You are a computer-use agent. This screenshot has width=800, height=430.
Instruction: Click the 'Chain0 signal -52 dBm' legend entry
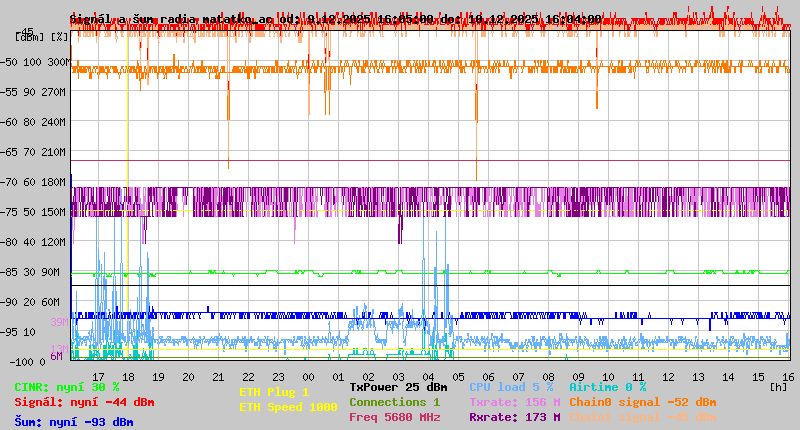(x=643, y=402)
